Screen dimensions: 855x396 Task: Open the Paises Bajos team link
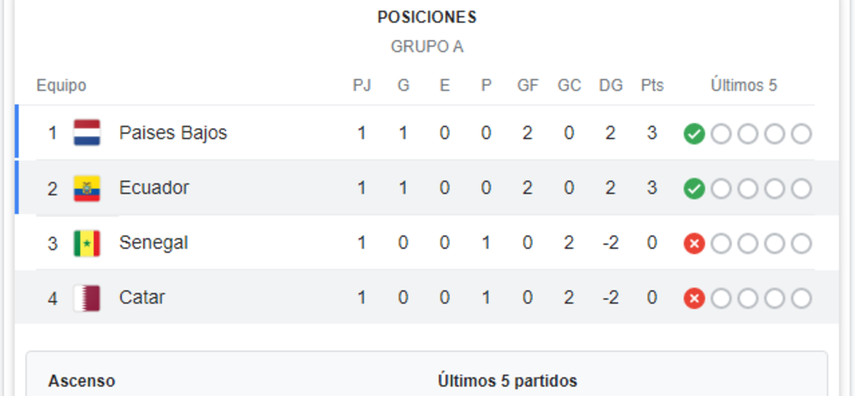point(173,133)
